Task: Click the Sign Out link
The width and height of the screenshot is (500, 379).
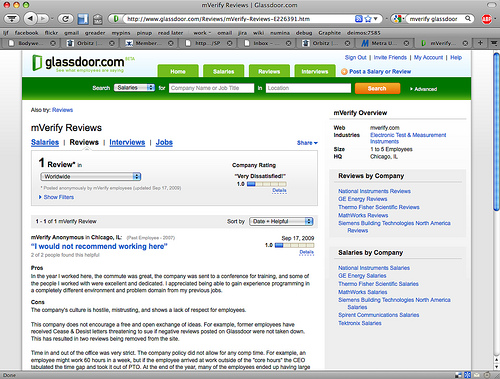Action: pos(355,57)
